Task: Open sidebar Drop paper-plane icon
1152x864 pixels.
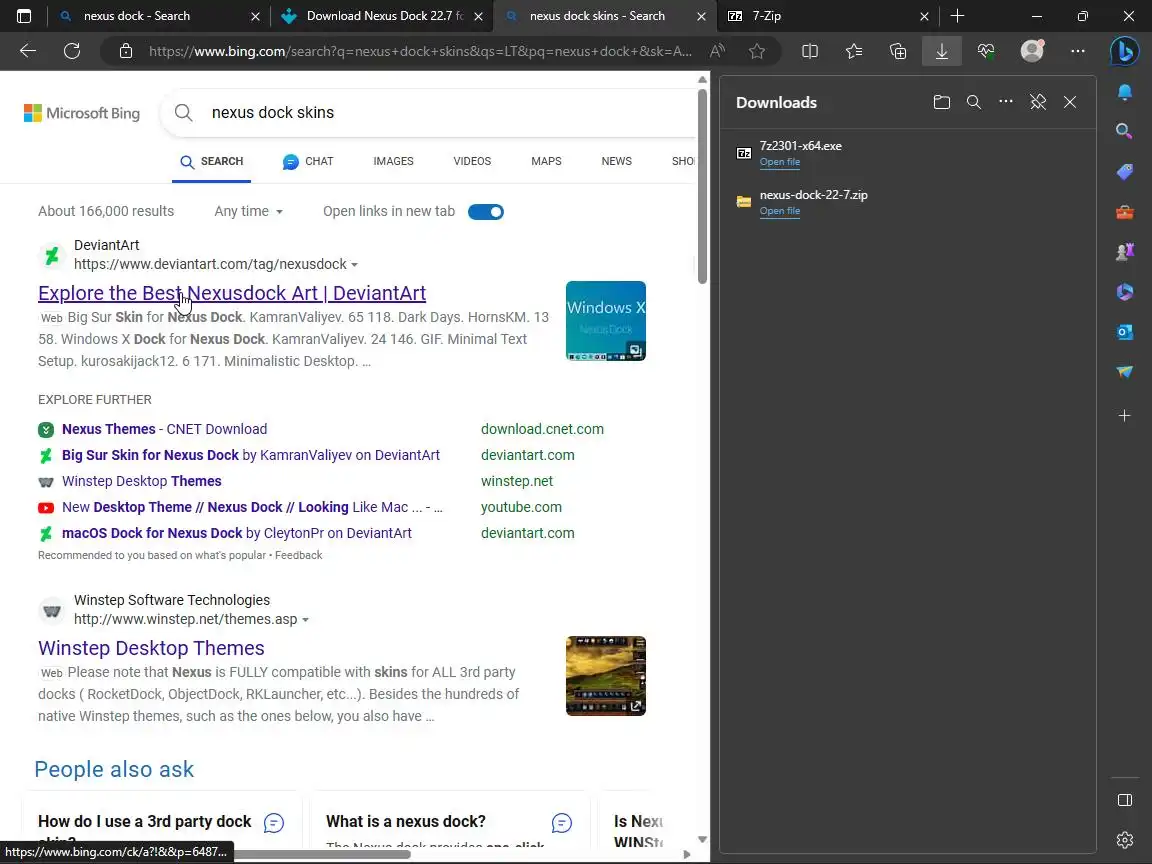Action: point(1125,372)
